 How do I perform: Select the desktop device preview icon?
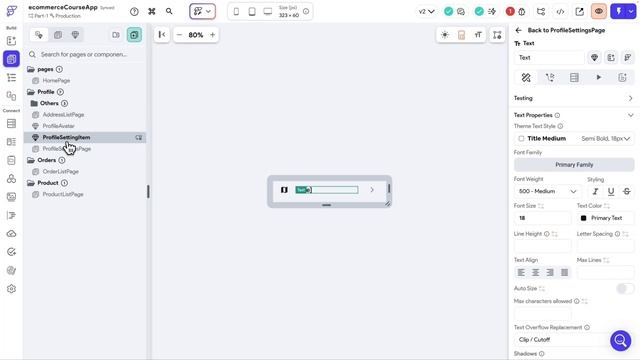click(x=268, y=11)
